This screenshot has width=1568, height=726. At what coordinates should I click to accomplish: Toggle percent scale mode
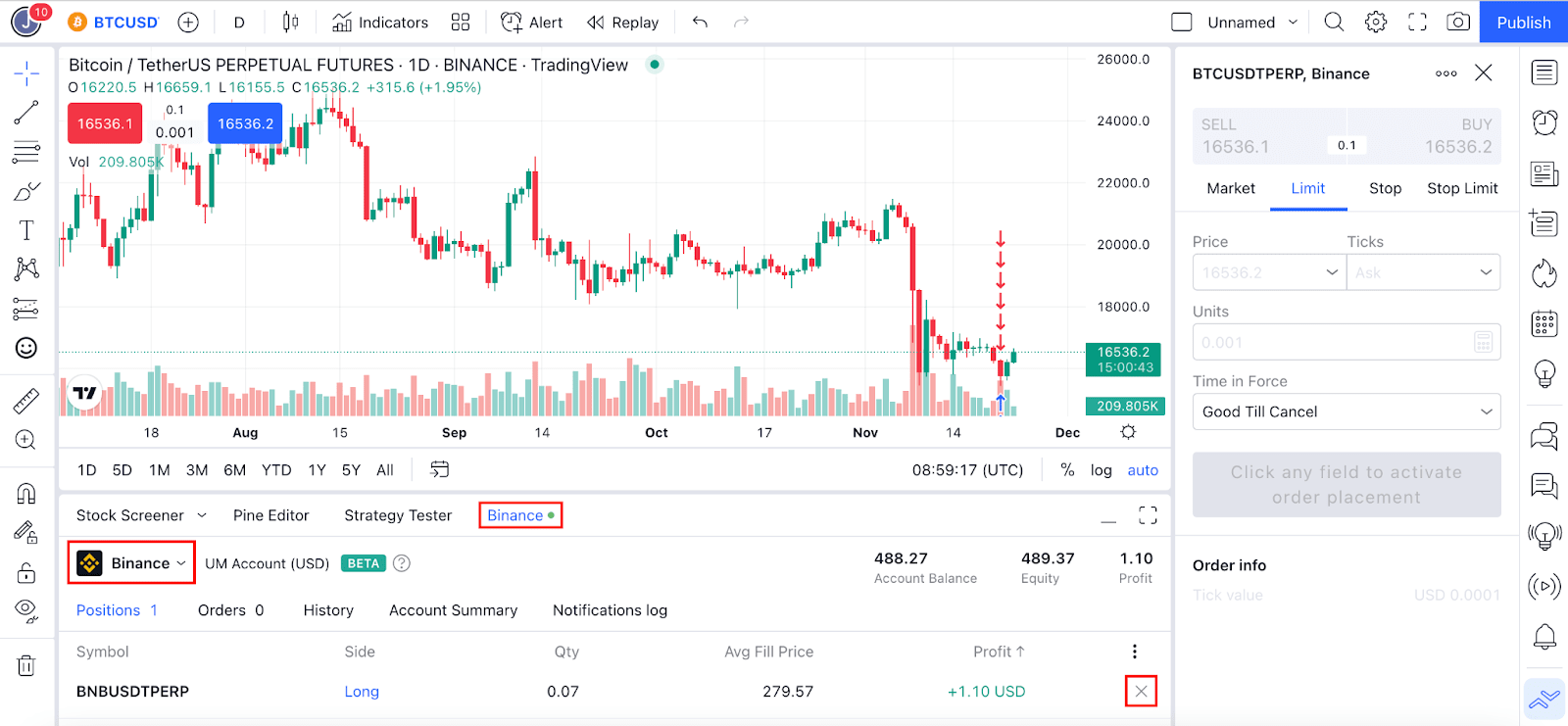1067,470
